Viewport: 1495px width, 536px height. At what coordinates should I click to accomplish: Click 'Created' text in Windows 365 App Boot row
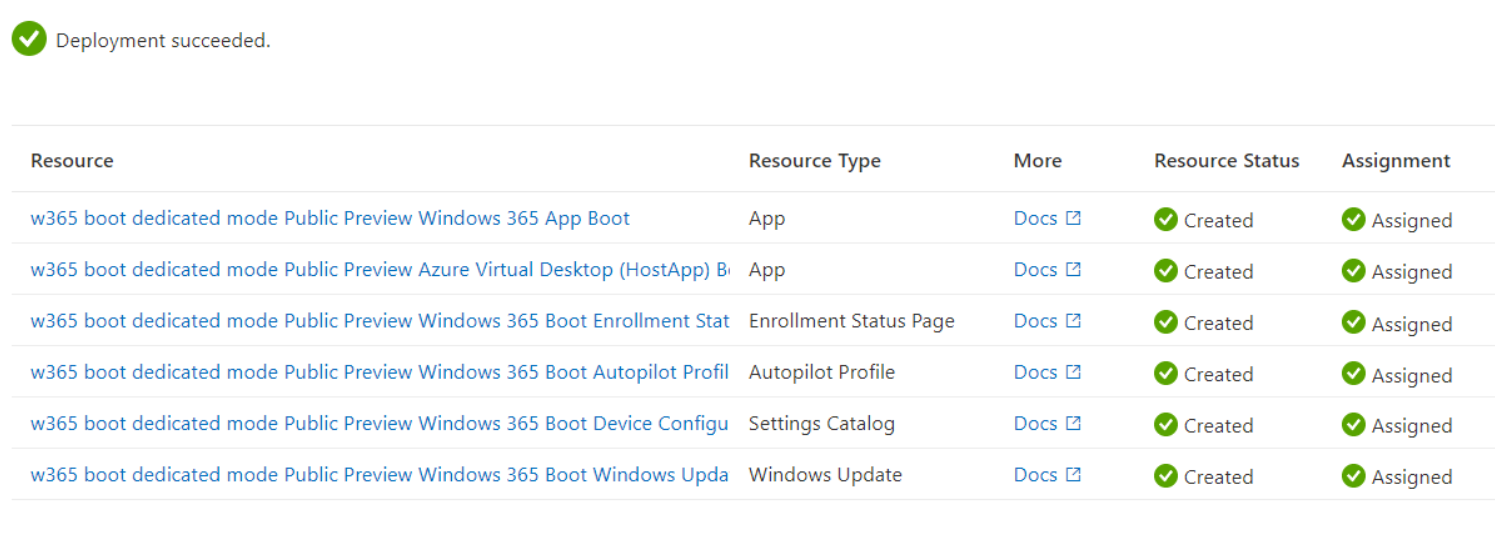click(x=1218, y=220)
